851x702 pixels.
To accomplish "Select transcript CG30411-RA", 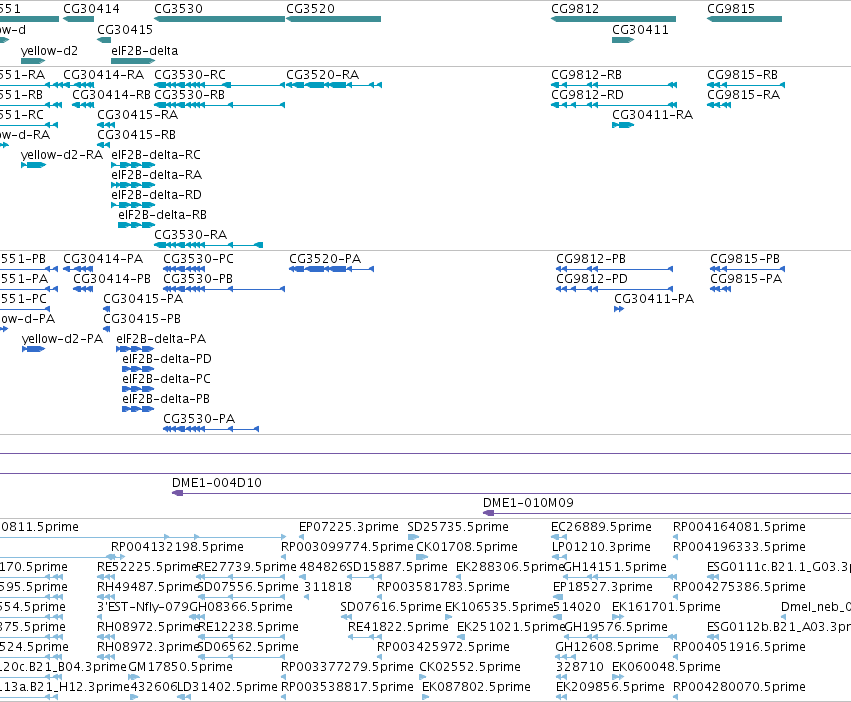I will pos(652,115).
